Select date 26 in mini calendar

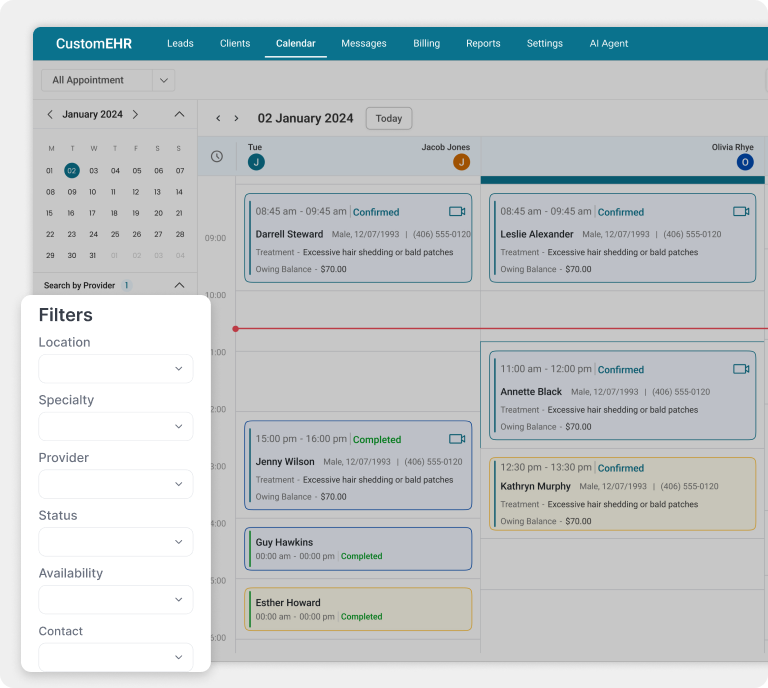coord(137,234)
